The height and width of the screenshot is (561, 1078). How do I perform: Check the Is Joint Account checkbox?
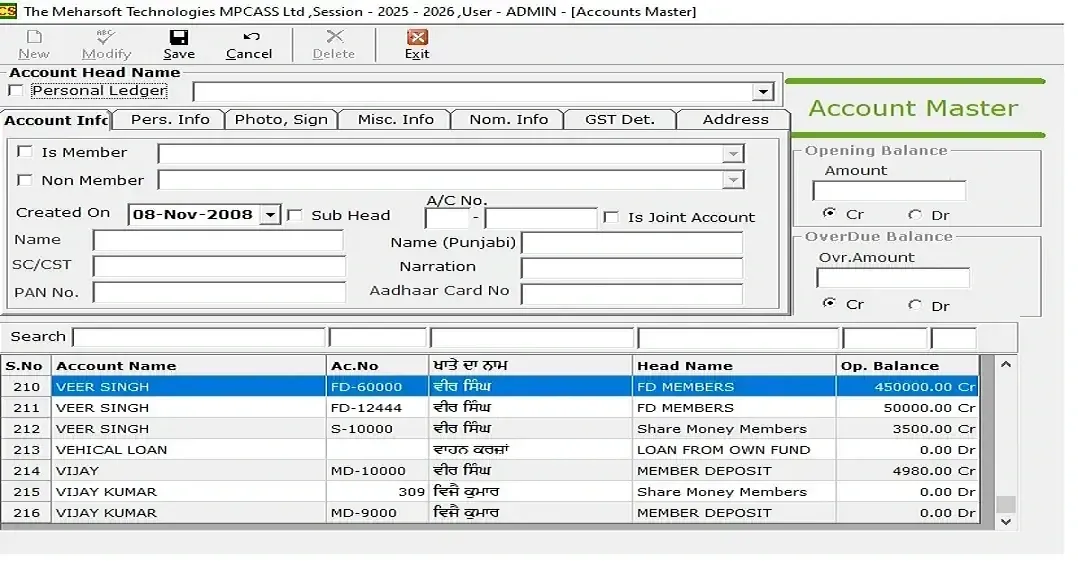[610, 217]
